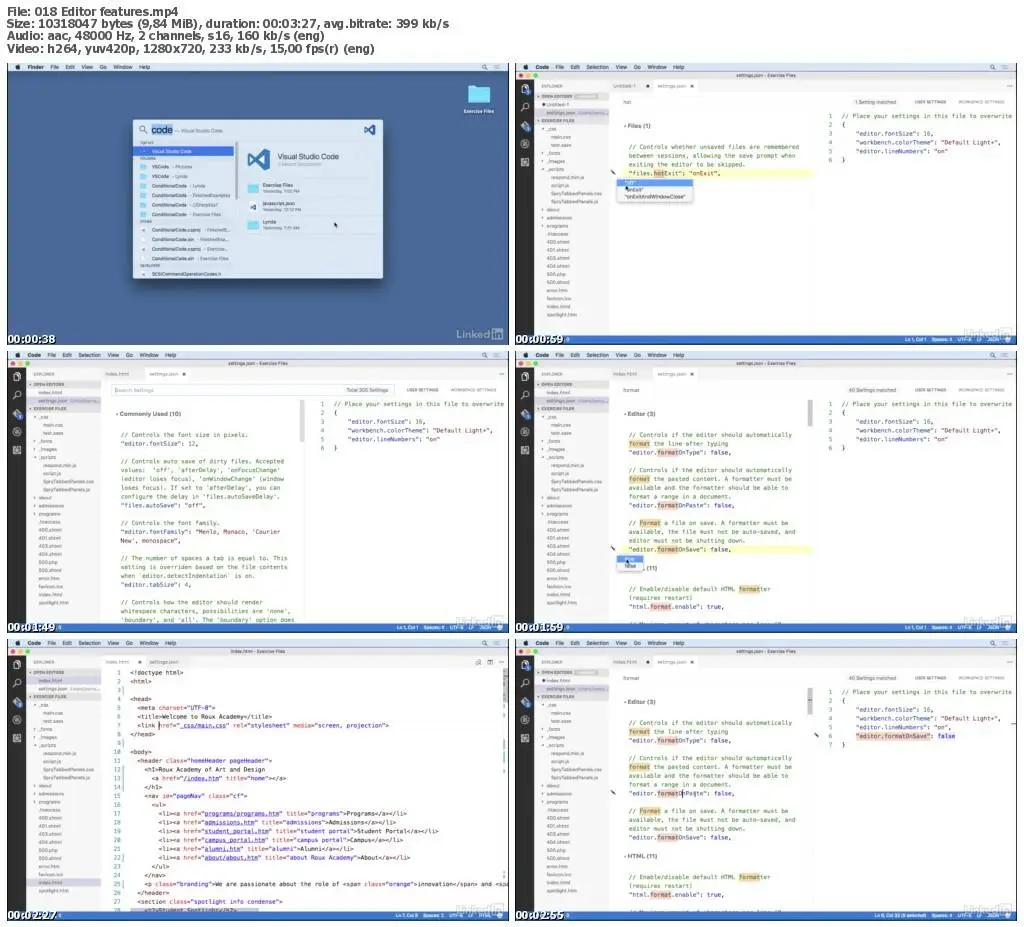The image size is (1024, 927).
Task: Click Extensions icon in the 00:01:49 frame
Action: (x=17, y=449)
